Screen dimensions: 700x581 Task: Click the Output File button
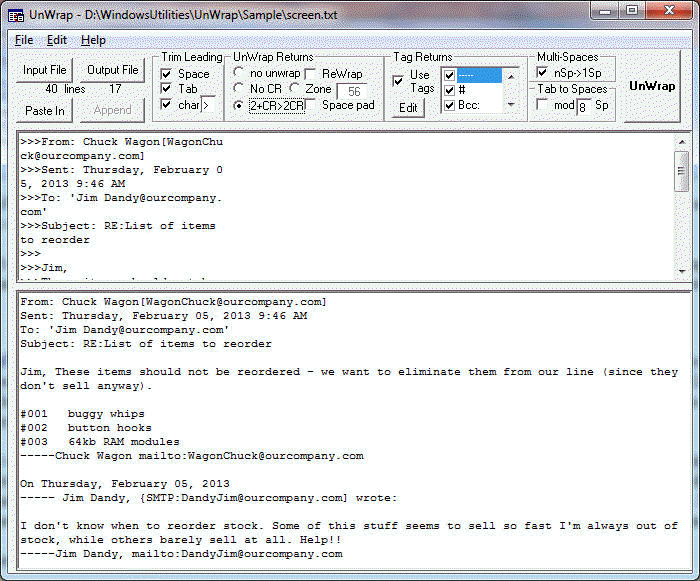[112, 70]
